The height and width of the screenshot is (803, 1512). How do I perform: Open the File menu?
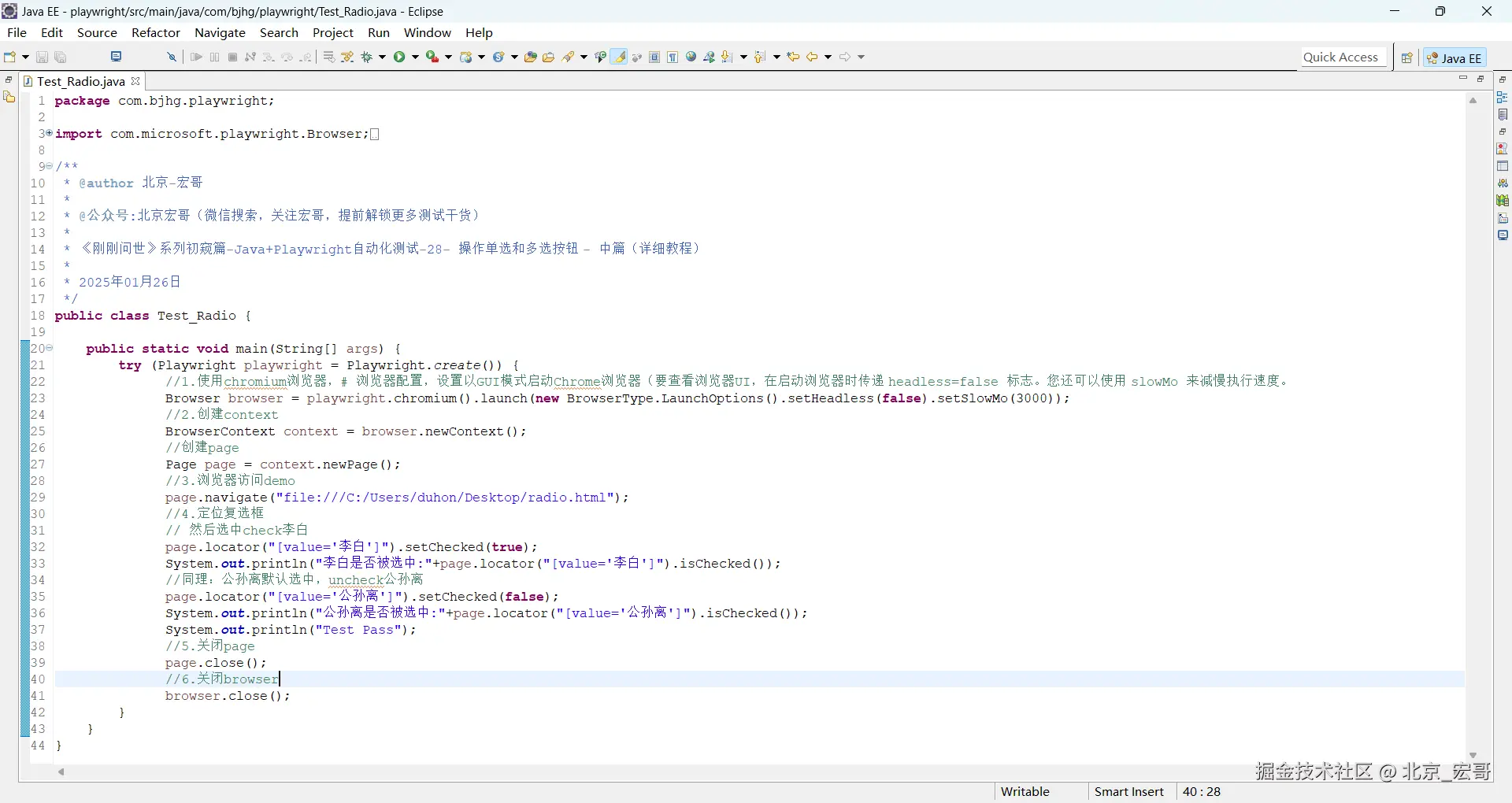point(17,32)
